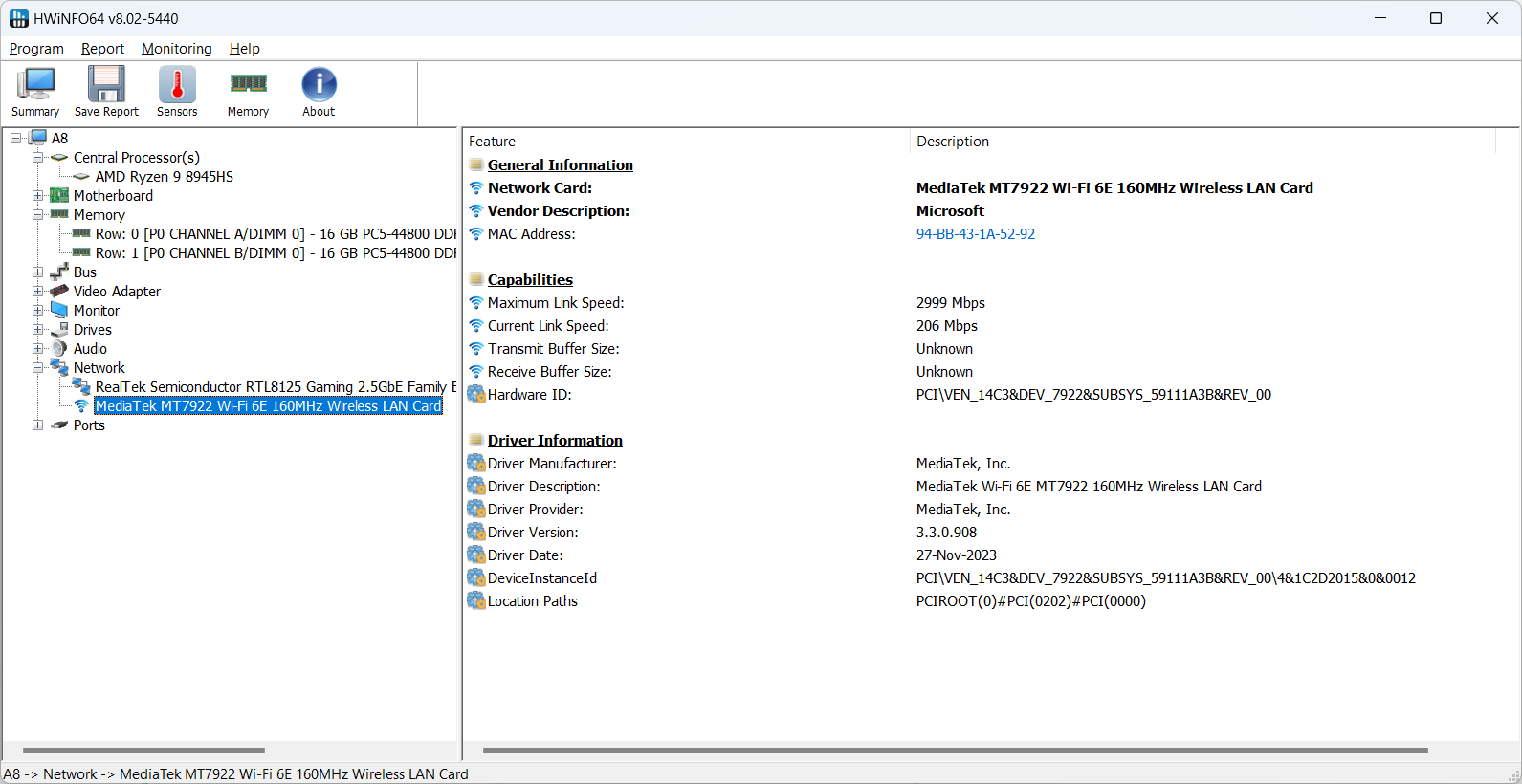Click the Memory module toolbar icon
1522x784 pixels.
248,85
